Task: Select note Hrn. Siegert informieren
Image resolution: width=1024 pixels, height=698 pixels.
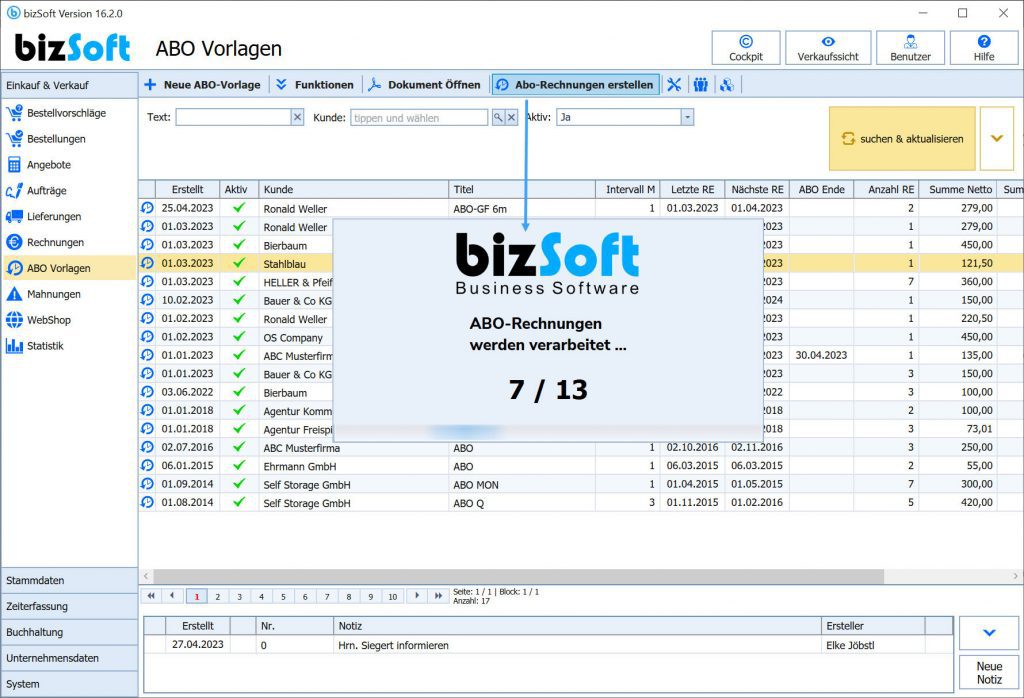Action: [548, 645]
